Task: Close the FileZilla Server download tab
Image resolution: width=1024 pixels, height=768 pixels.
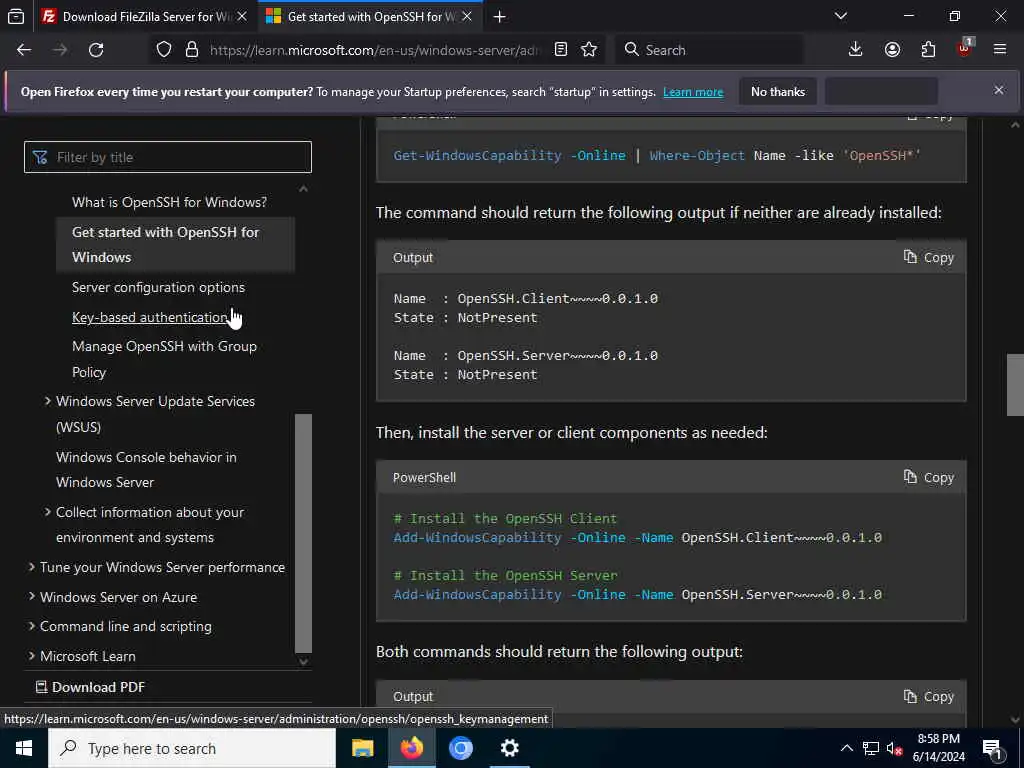Action: pyautogui.click(x=242, y=16)
